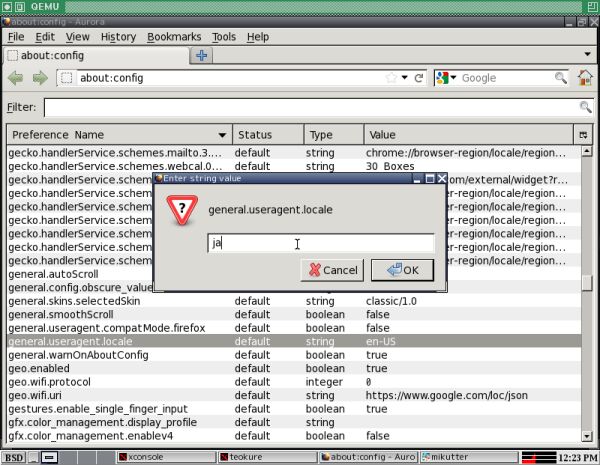Open the Bookmarks menu
600x465 pixels.
(x=174, y=37)
